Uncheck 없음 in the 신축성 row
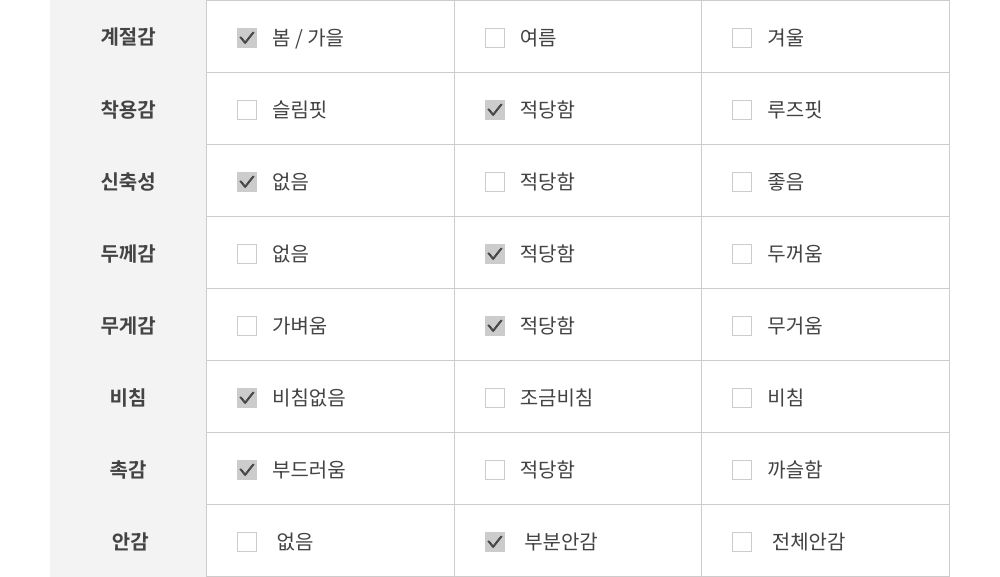 [x=247, y=182]
